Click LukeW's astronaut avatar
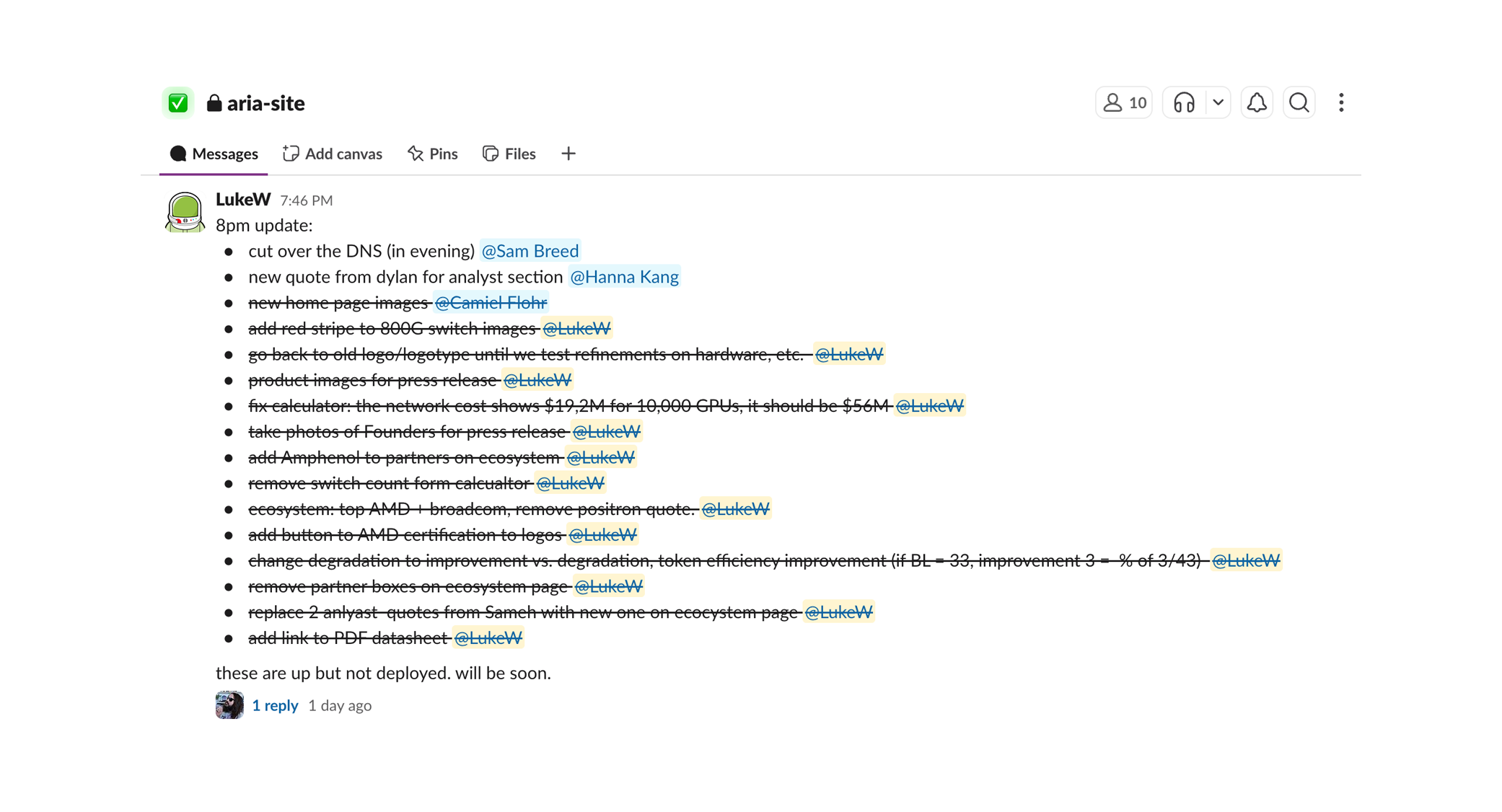The height and width of the screenshot is (812, 1502). (x=185, y=212)
